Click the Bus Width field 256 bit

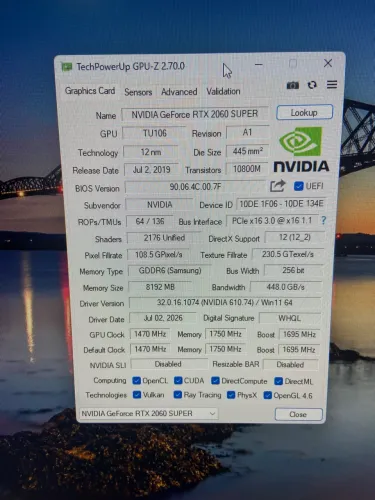click(x=293, y=270)
